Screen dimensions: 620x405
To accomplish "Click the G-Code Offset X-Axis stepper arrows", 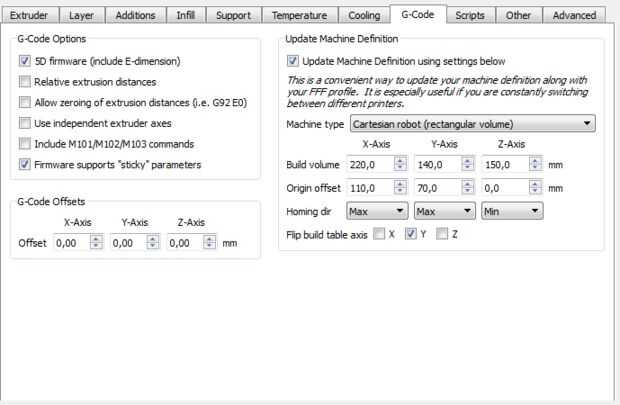I will 96,243.
